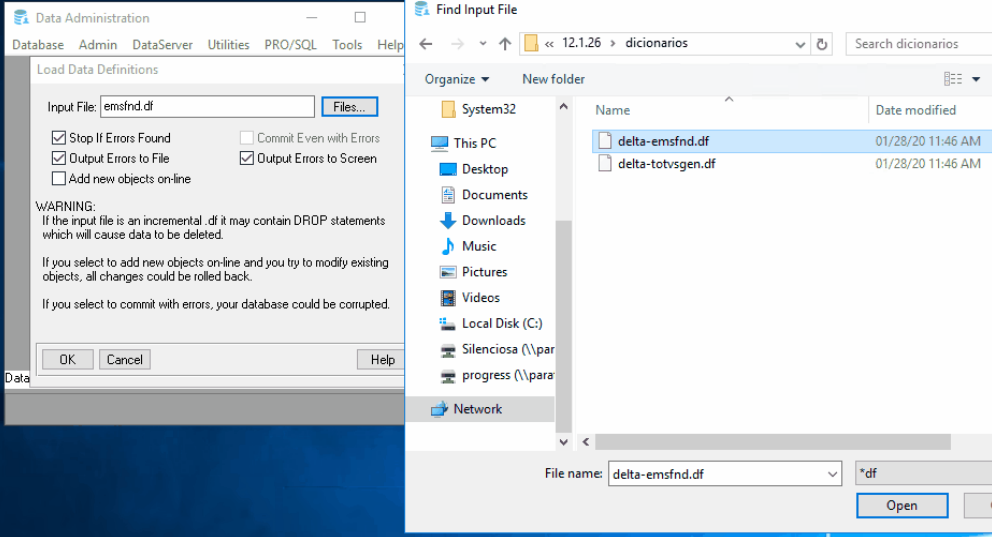Expand address bar history dropdown
992x537 pixels.
[800, 44]
